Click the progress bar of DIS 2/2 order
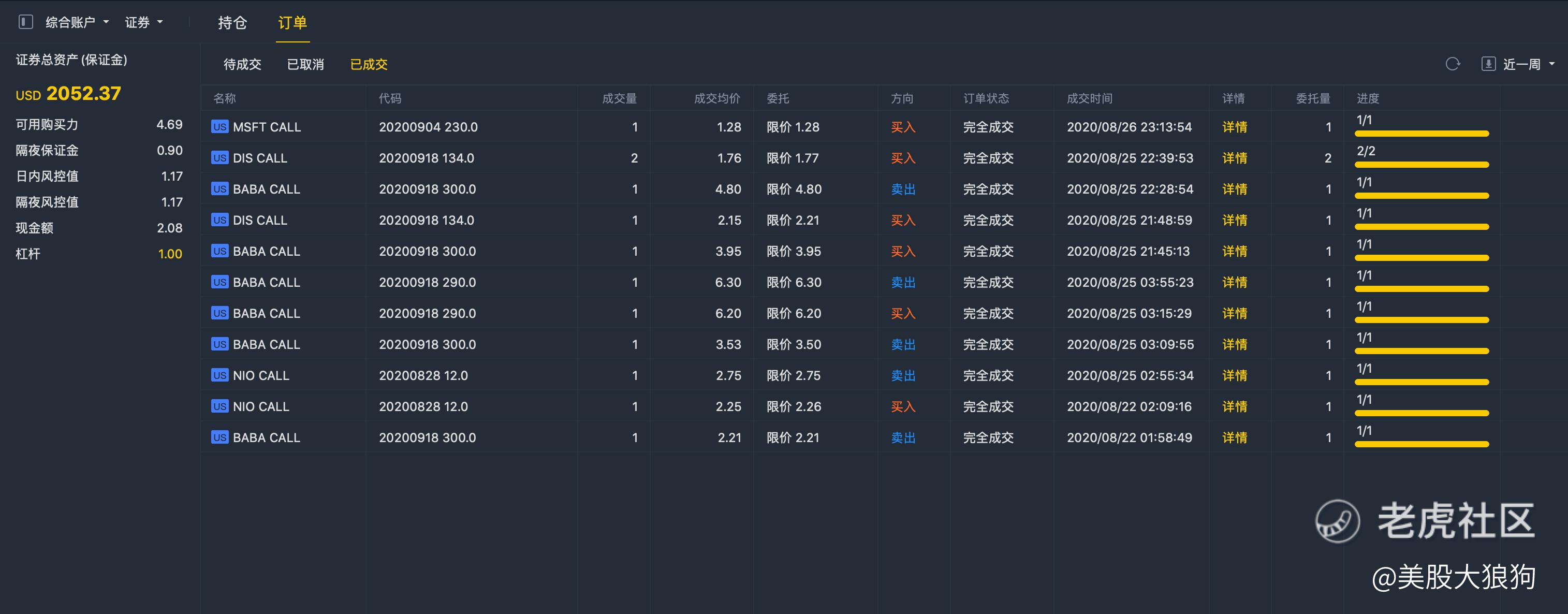 1422,164
